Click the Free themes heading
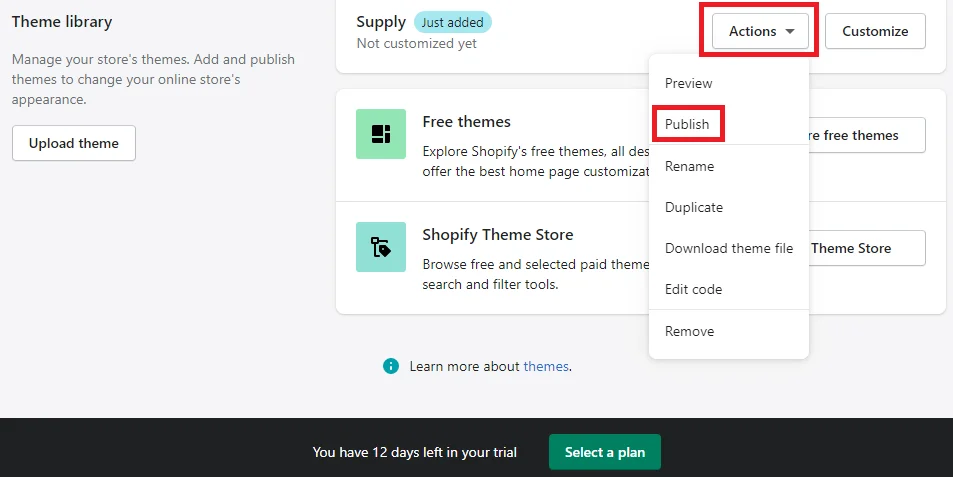953x477 pixels. pos(467,122)
